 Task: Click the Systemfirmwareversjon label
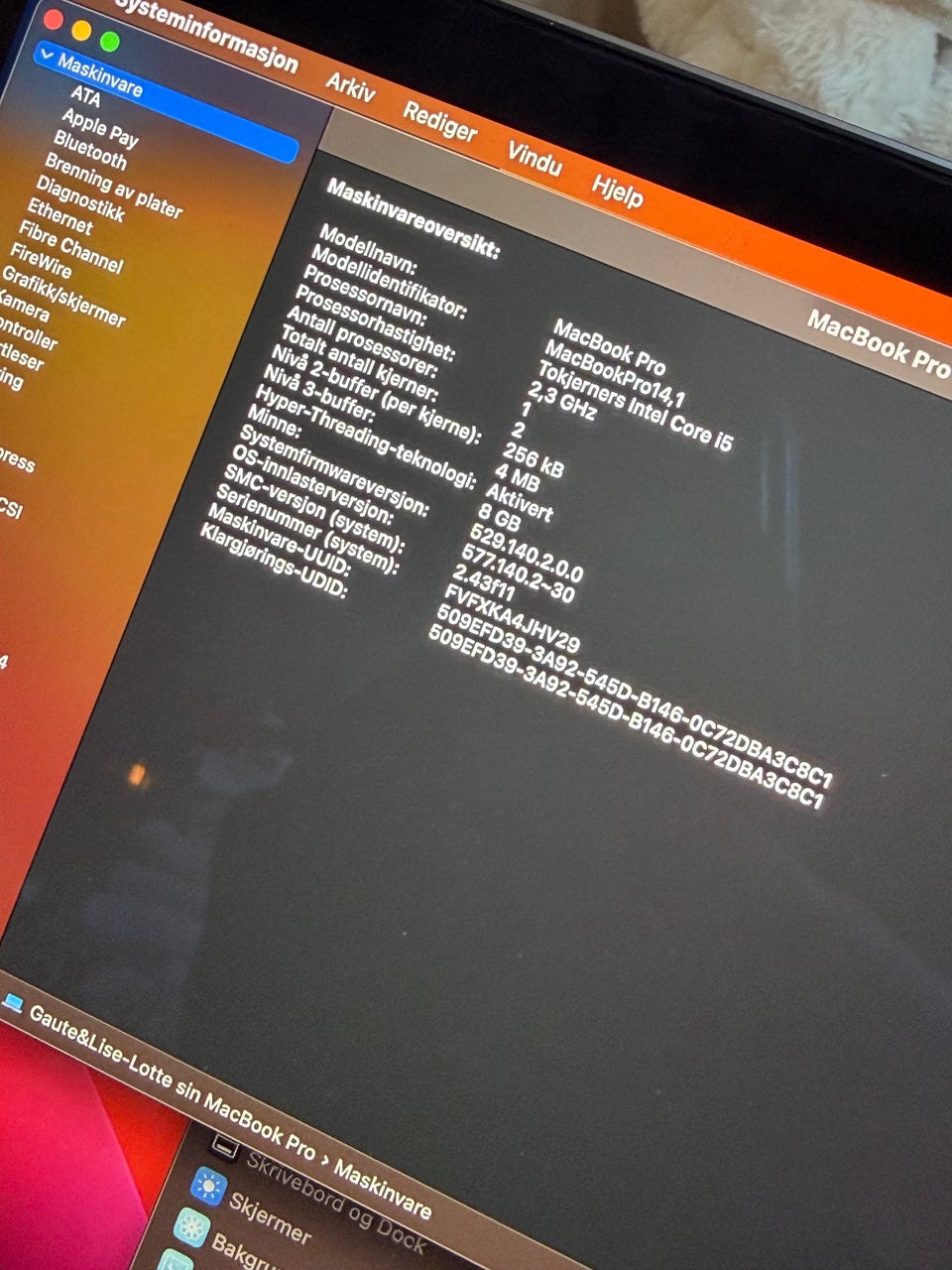click(x=335, y=473)
